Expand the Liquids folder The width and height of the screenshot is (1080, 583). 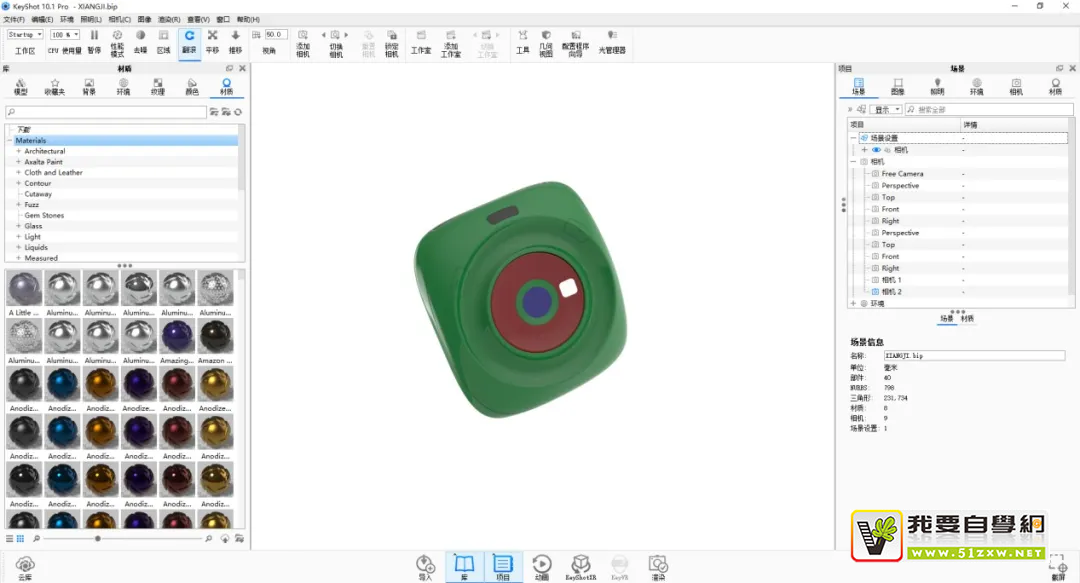(19, 247)
